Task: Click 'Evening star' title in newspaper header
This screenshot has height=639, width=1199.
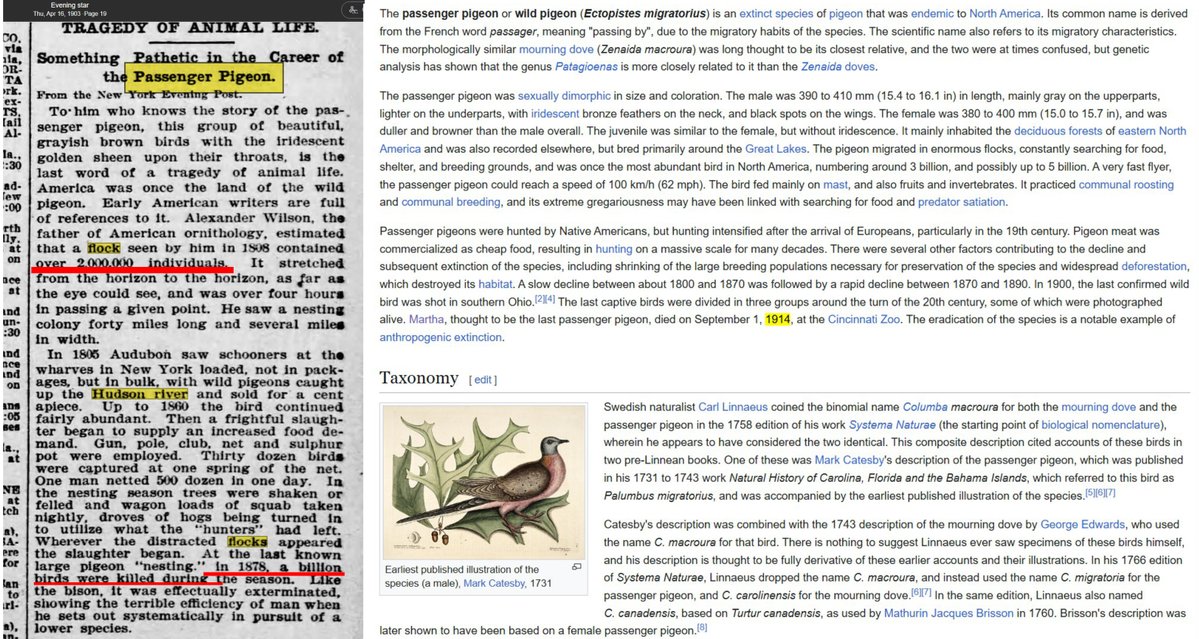Action: (68, 5)
